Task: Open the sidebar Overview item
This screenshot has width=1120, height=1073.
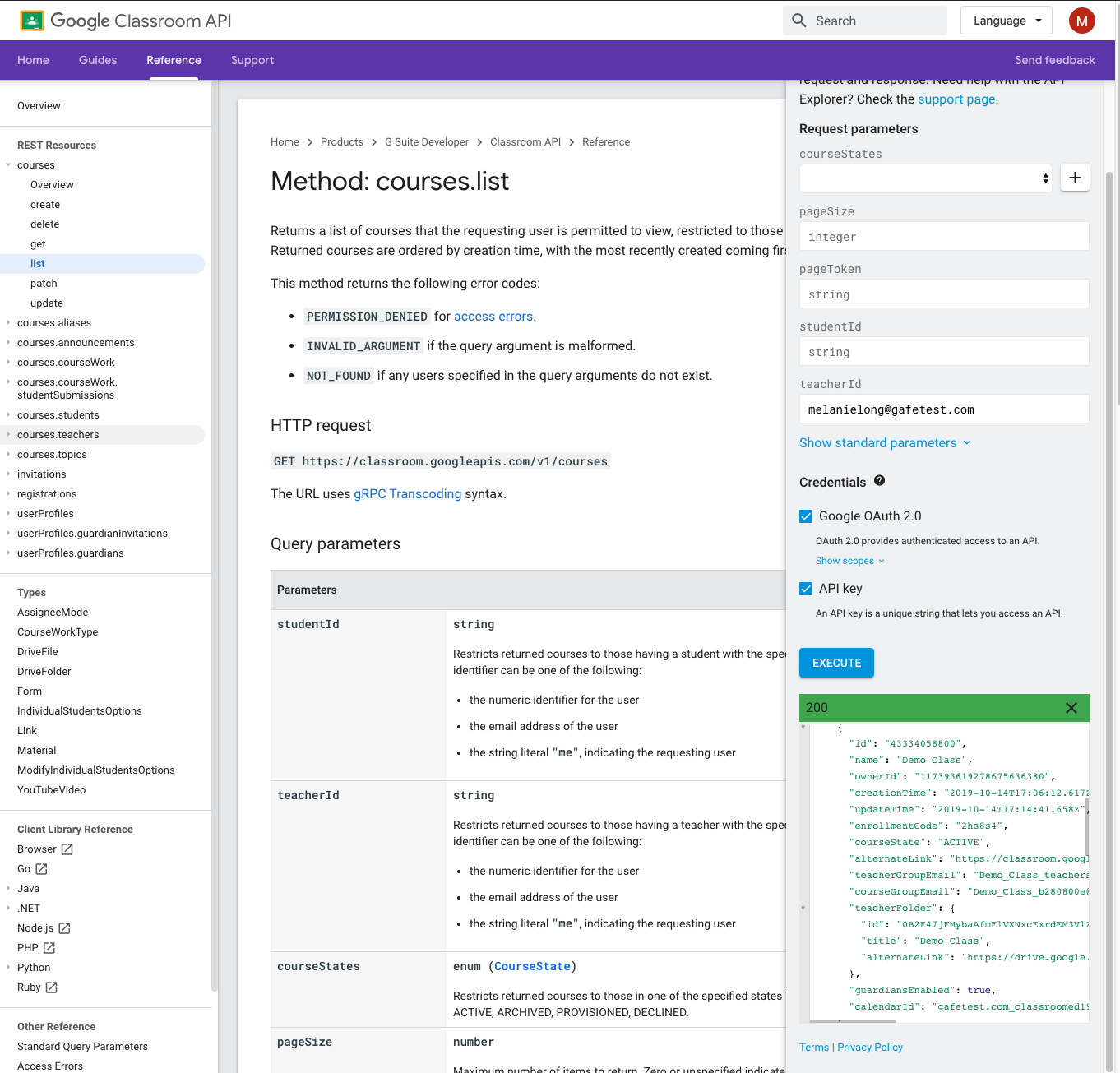Action: point(39,106)
